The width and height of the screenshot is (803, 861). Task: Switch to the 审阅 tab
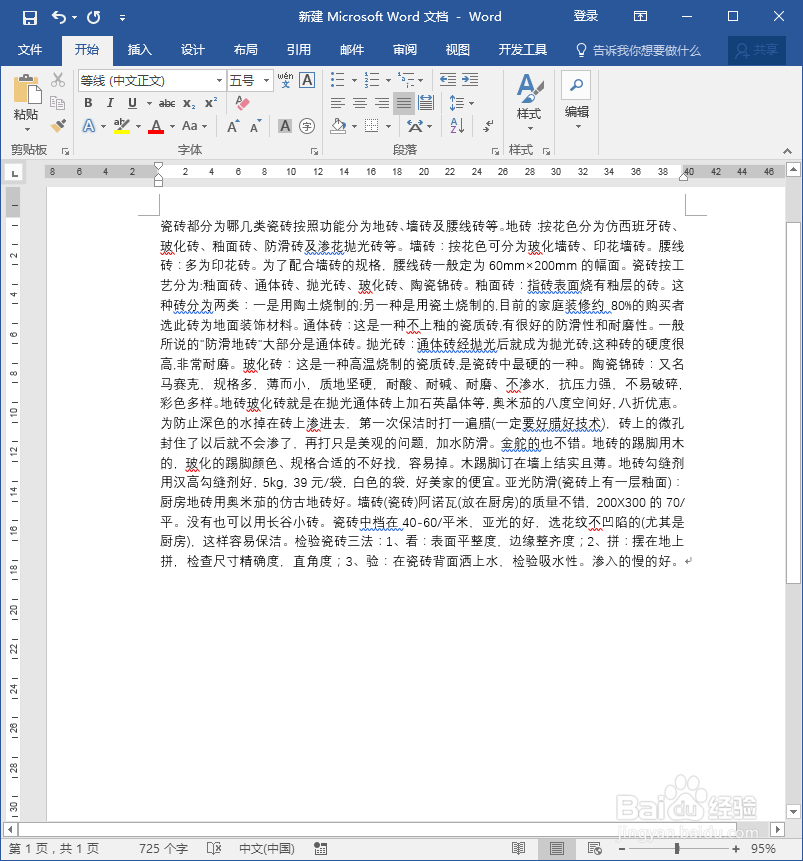405,50
